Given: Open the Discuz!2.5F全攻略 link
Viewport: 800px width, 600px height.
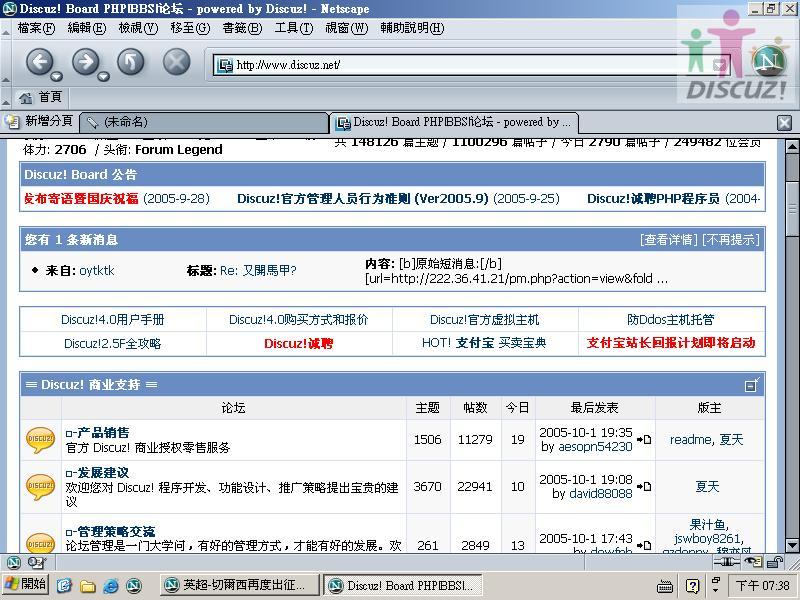Looking at the screenshot, I should [113, 343].
